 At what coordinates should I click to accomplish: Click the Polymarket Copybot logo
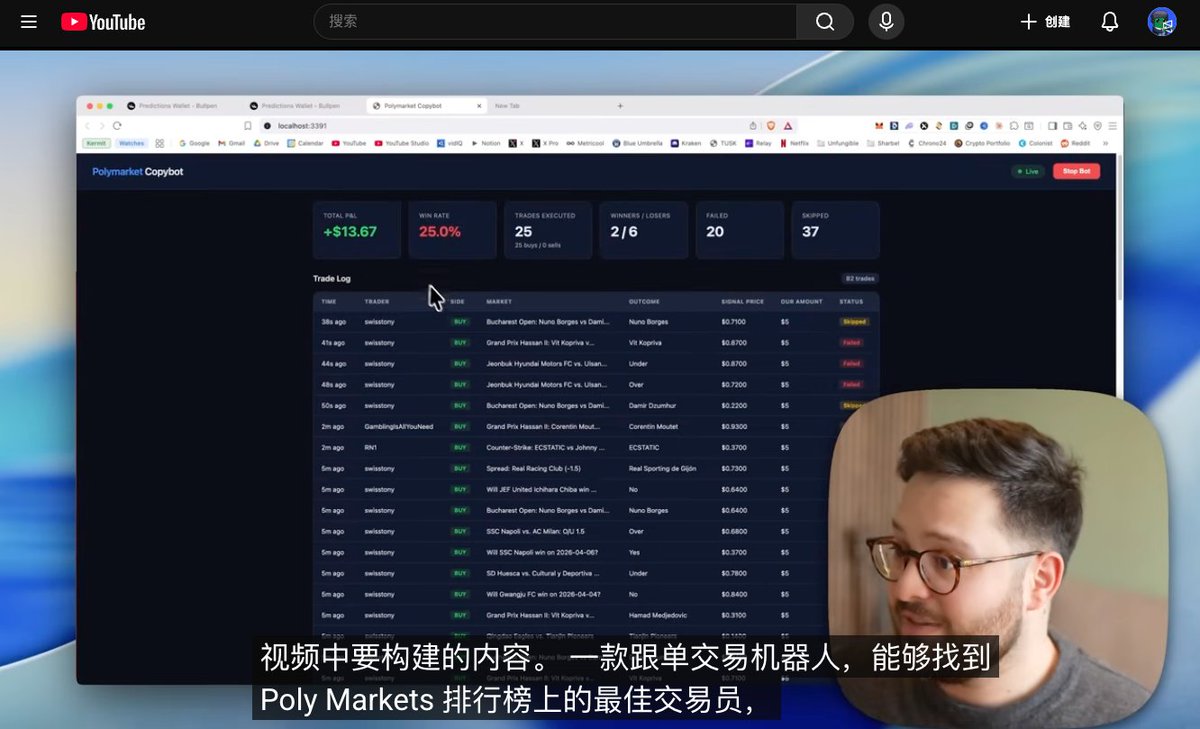click(x=138, y=171)
